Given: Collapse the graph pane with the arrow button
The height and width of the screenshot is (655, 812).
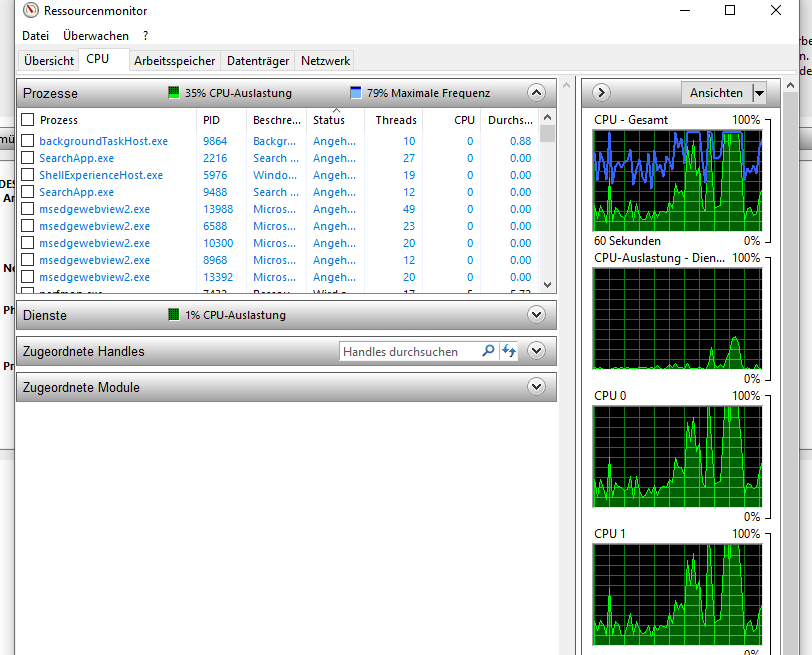Looking at the screenshot, I should pos(601,93).
